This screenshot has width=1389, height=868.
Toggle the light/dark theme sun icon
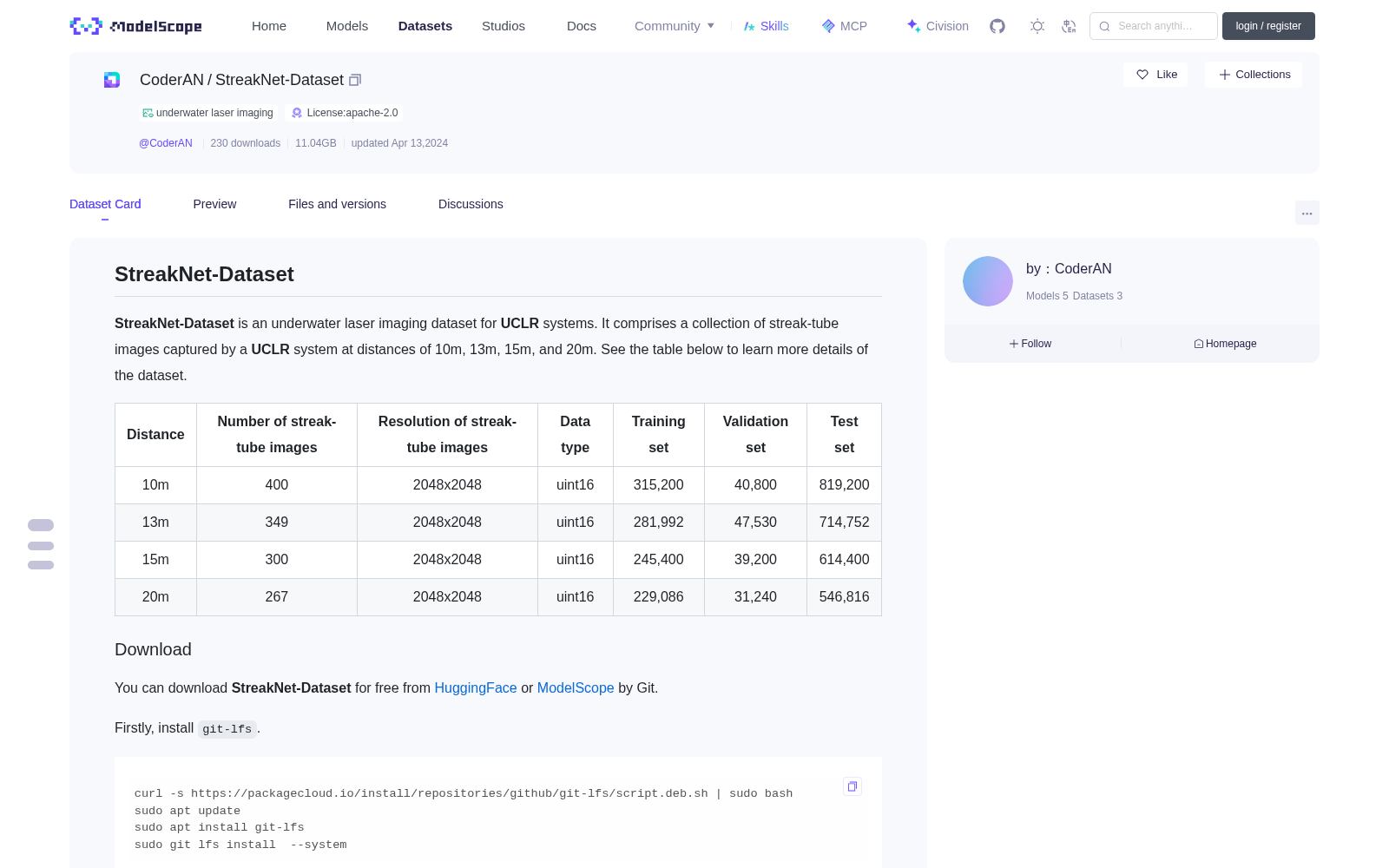[1037, 26]
